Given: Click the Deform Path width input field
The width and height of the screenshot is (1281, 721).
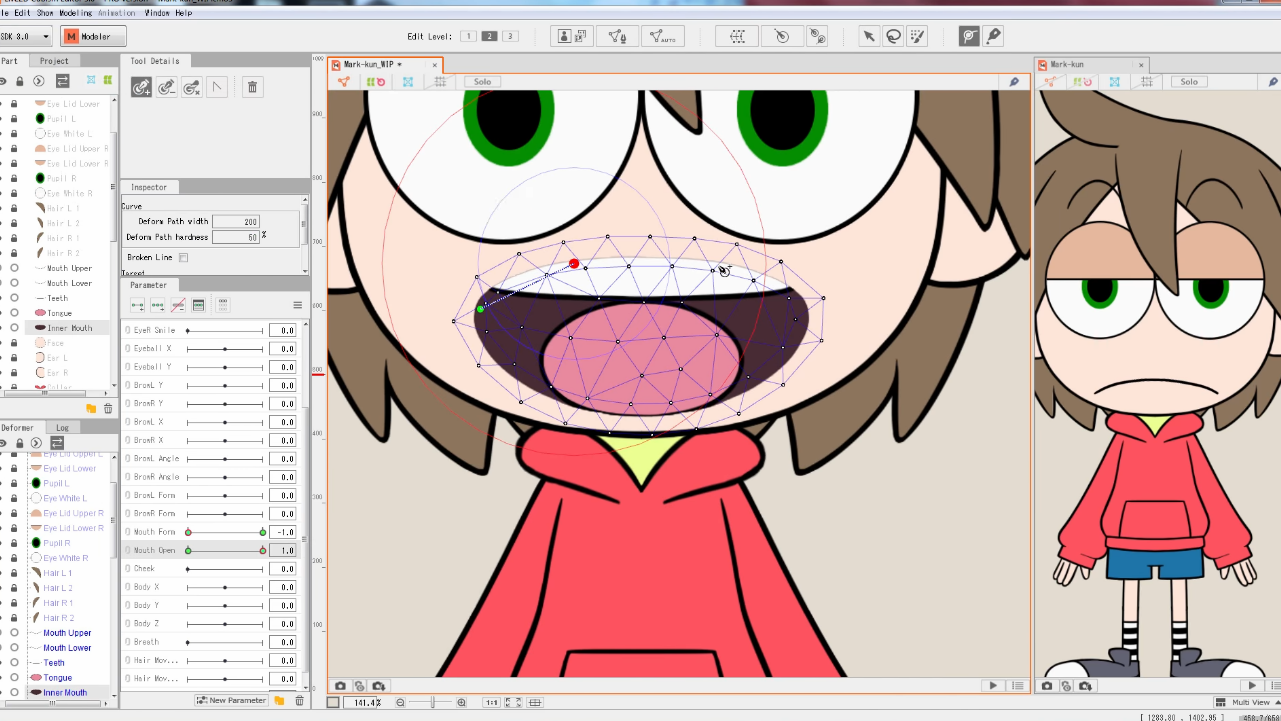Looking at the screenshot, I should tap(236, 221).
